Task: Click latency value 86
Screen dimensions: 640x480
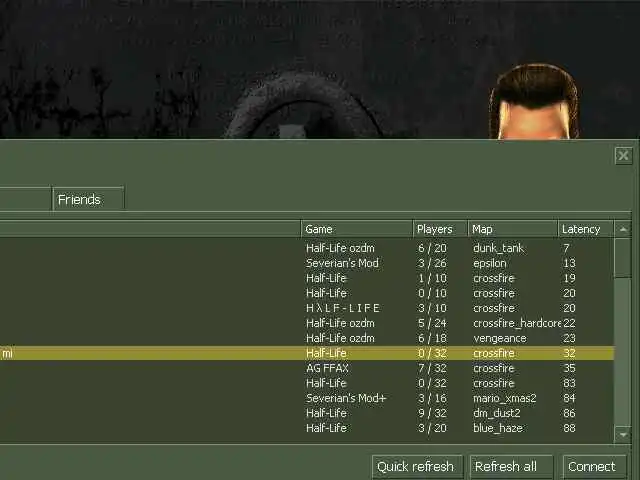Action: (569, 413)
